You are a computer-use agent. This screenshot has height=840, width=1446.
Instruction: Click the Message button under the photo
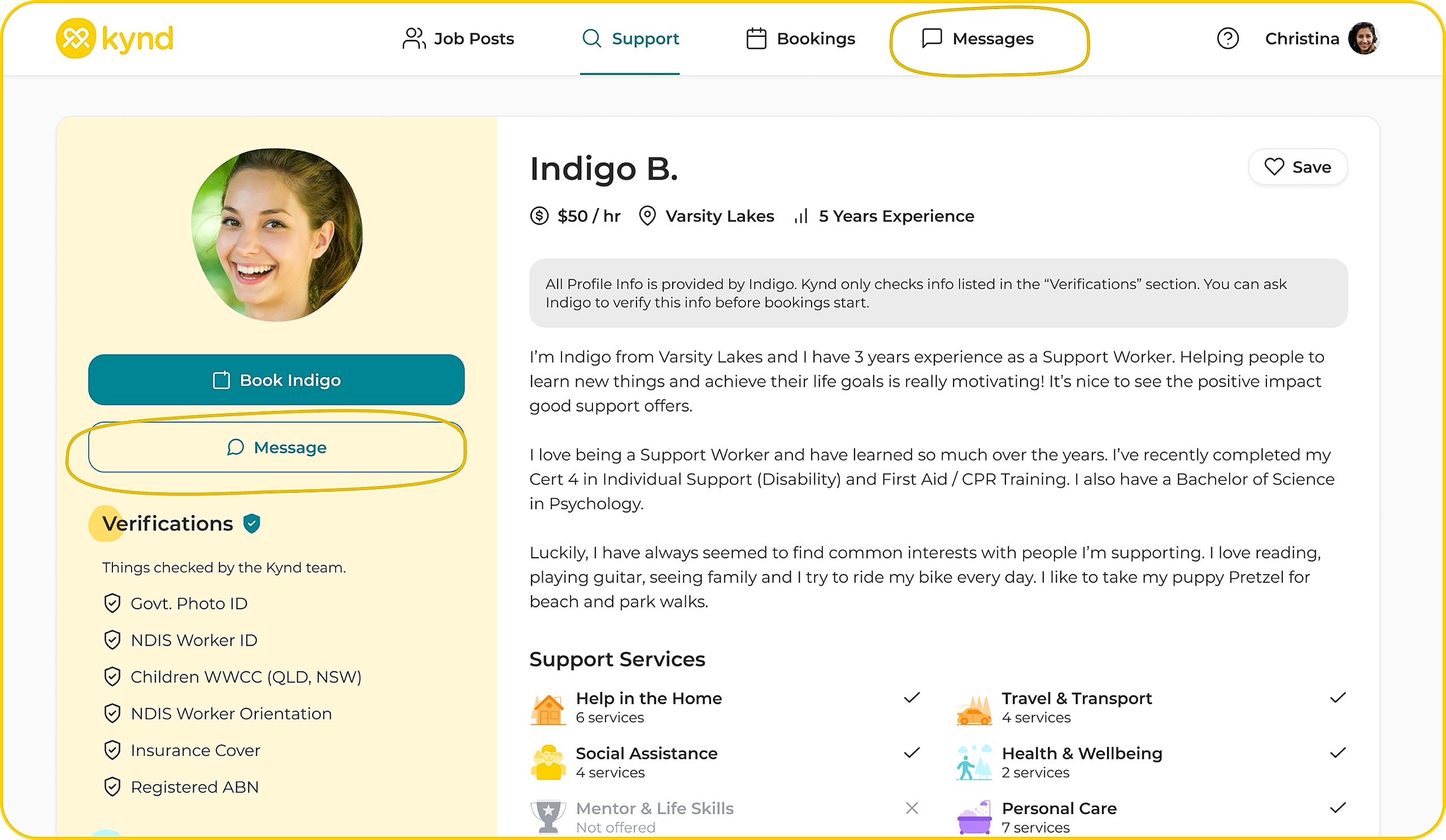(276, 447)
